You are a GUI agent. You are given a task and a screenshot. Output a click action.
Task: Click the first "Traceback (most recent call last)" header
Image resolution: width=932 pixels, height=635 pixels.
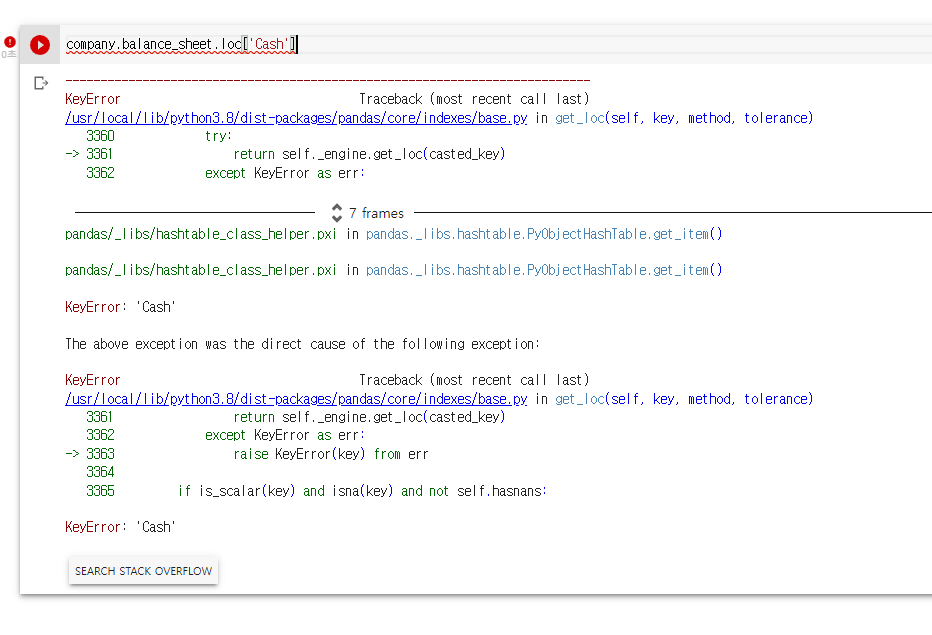(474, 99)
